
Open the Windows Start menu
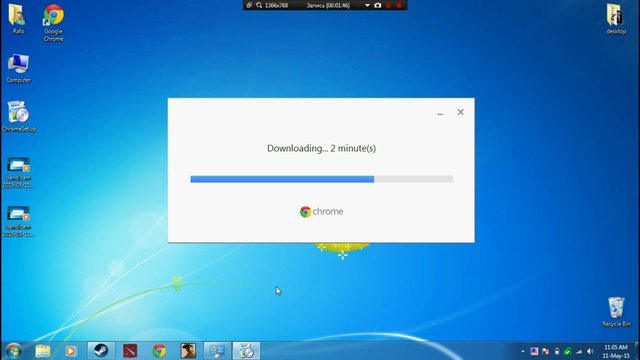pos(13,351)
